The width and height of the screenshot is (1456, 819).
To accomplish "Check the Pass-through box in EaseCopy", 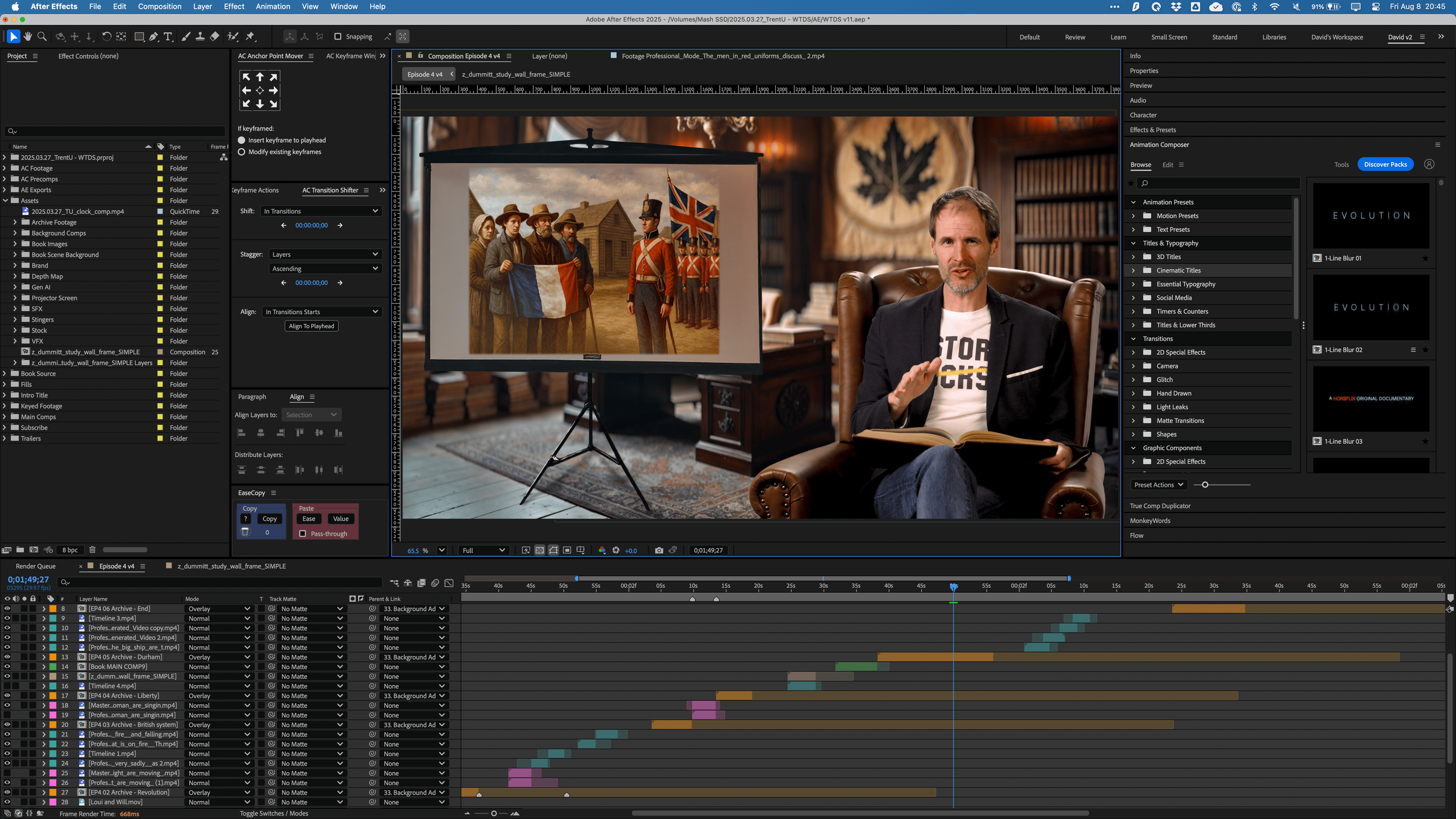I will click(x=302, y=534).
